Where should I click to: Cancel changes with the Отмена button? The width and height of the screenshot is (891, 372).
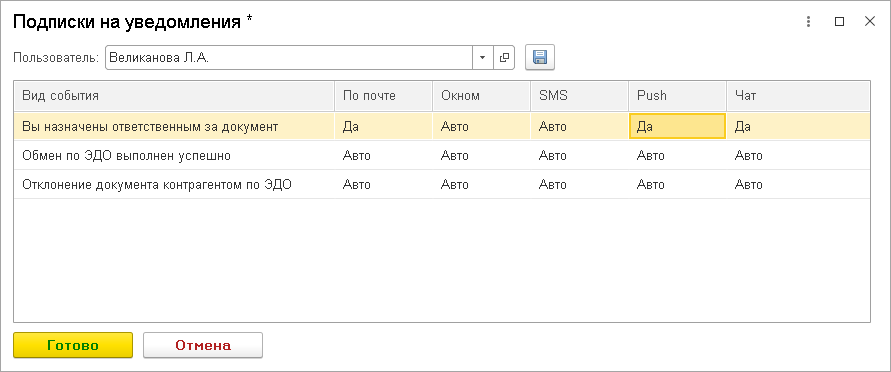point(203,345)
